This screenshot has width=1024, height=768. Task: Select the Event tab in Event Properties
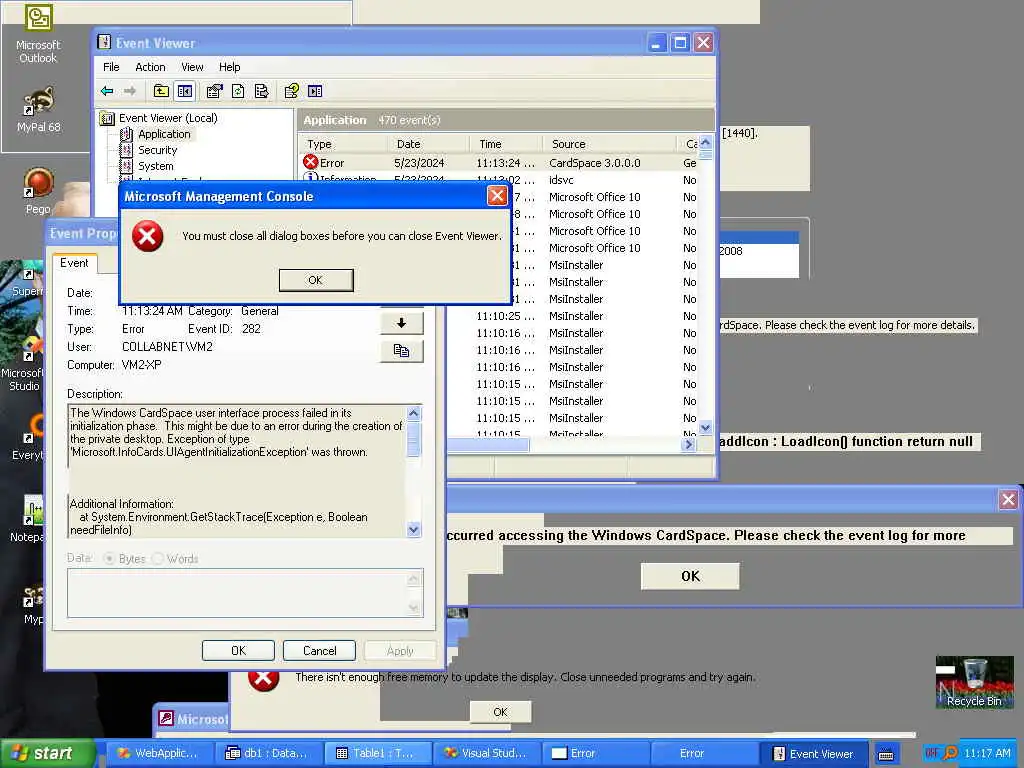(74, 263)
